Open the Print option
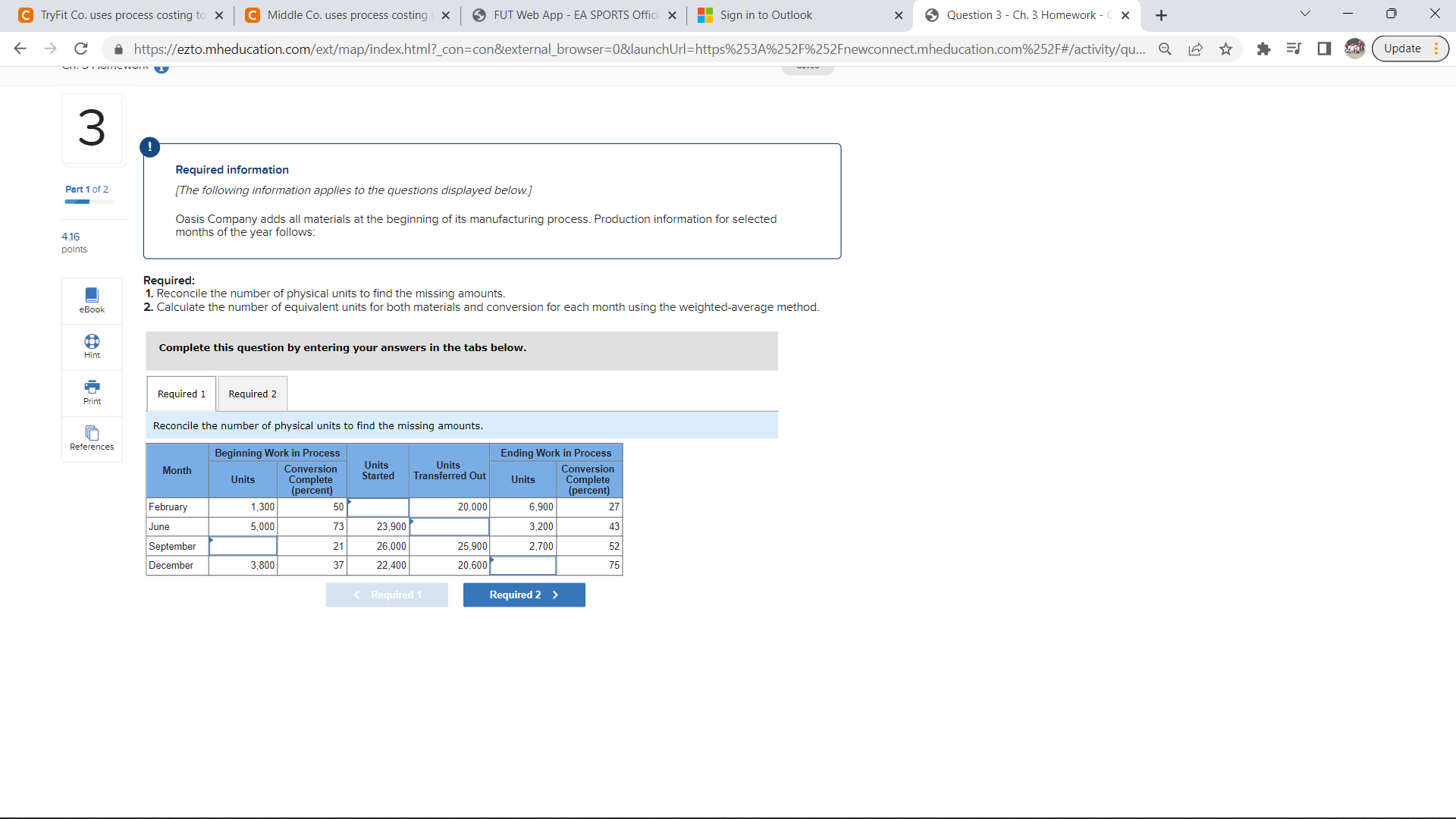Screen dimensions: 1456x819 (91, 392)
